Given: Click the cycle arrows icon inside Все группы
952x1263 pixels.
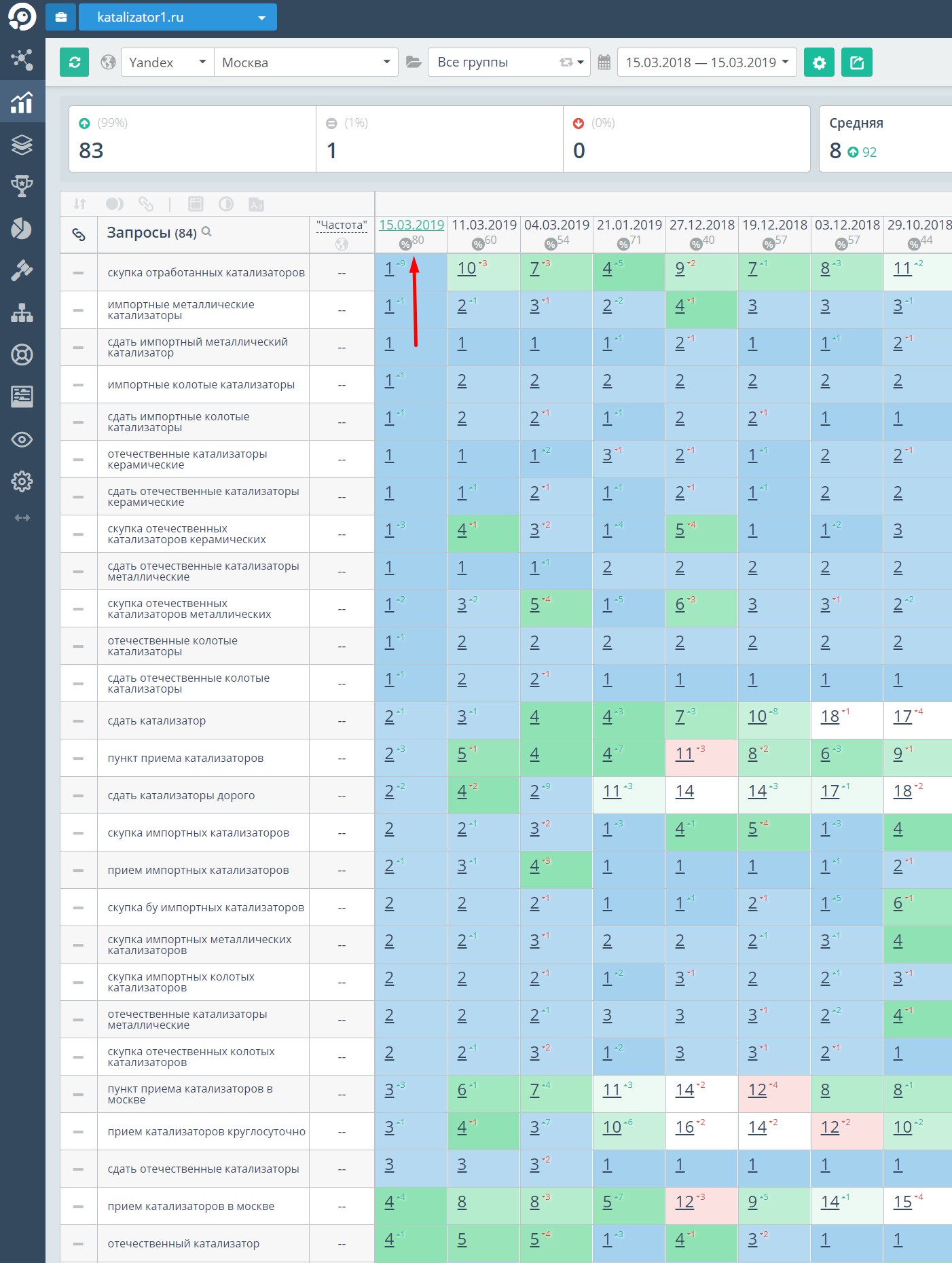Looking at the screenshot, I should point(566,62).
